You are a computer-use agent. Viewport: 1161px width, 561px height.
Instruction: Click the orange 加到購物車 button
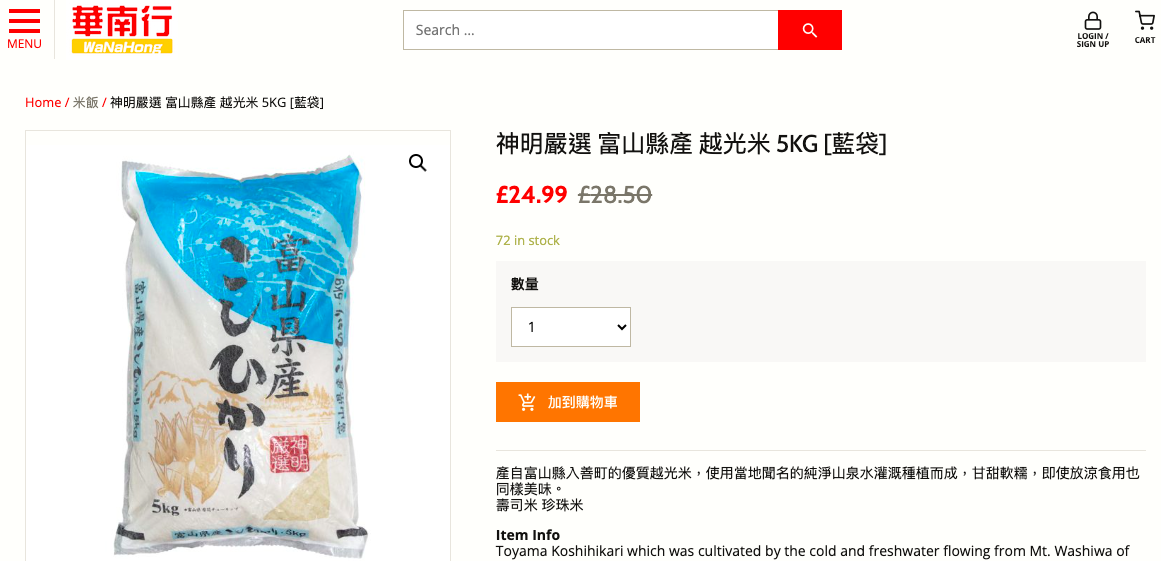(568, 402)
